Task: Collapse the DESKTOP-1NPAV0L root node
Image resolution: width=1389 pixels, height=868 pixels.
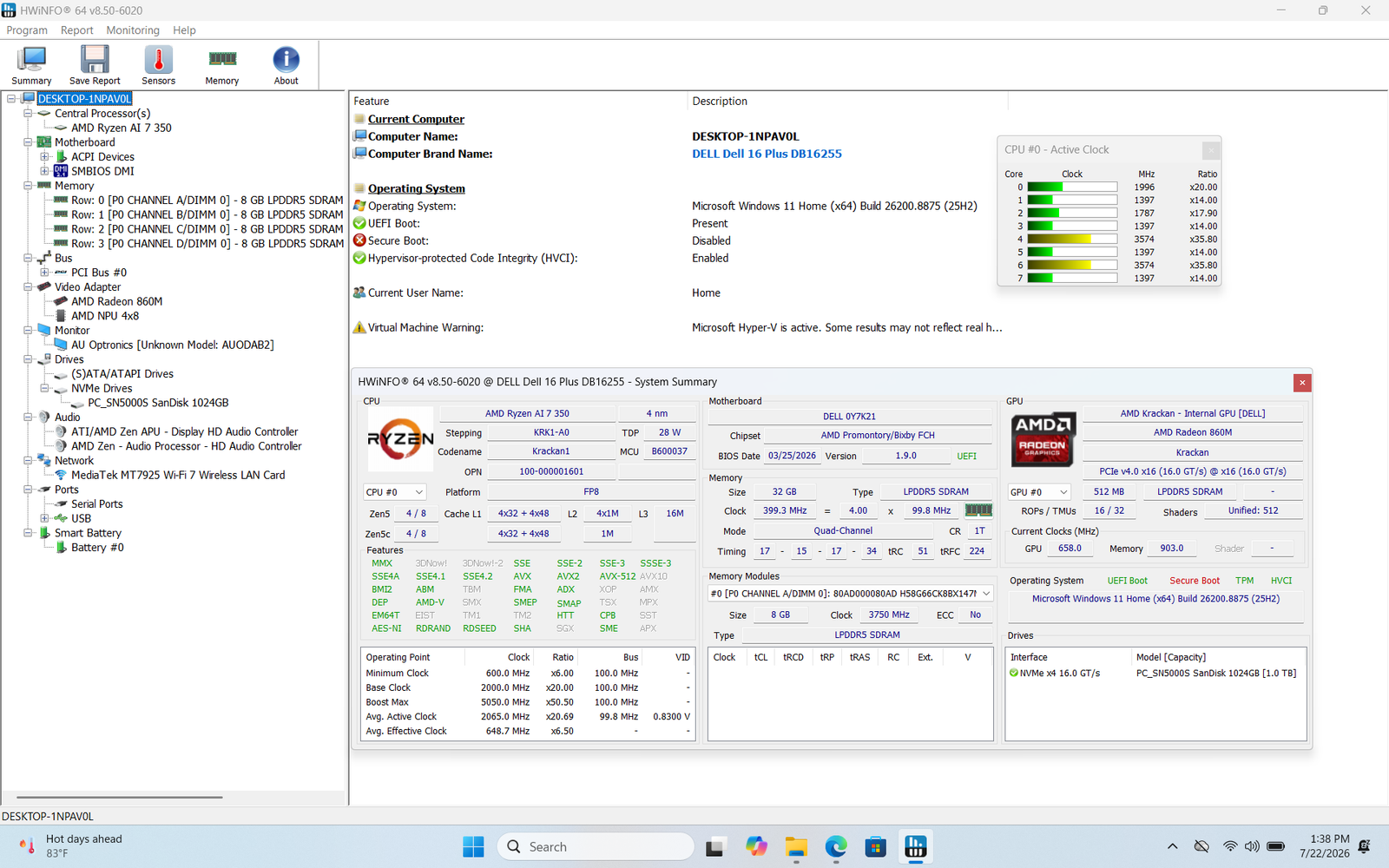Action: pos(11,99)
